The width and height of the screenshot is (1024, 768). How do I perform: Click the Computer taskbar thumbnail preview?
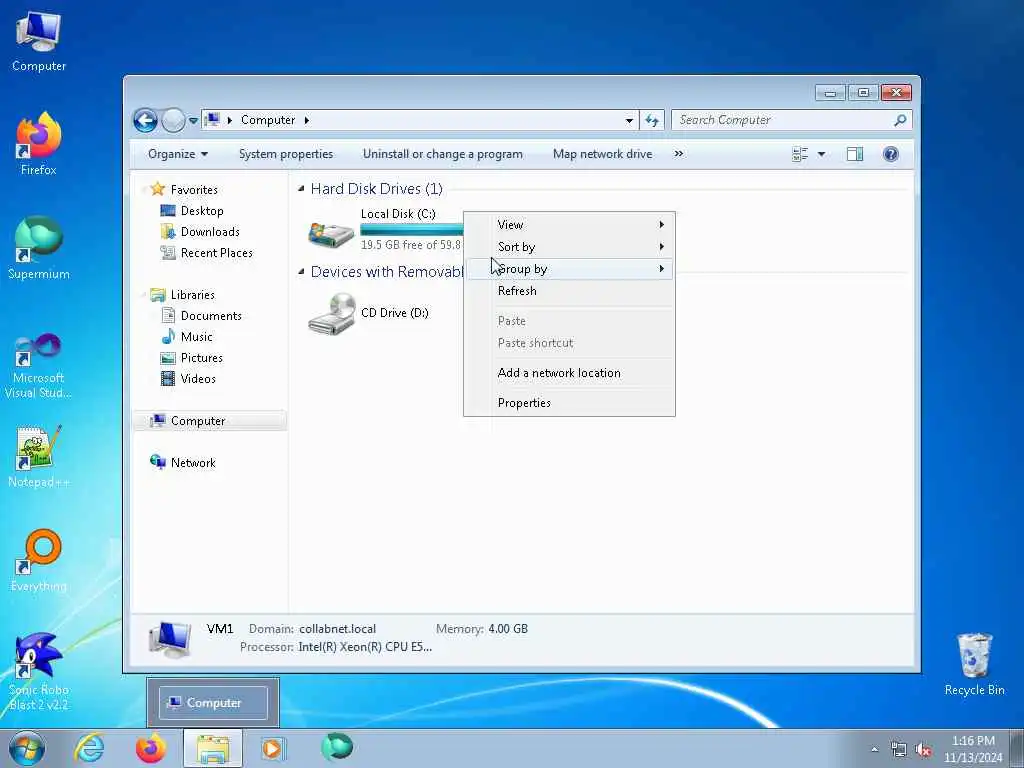pyautogui.click(x=213, y=703)
